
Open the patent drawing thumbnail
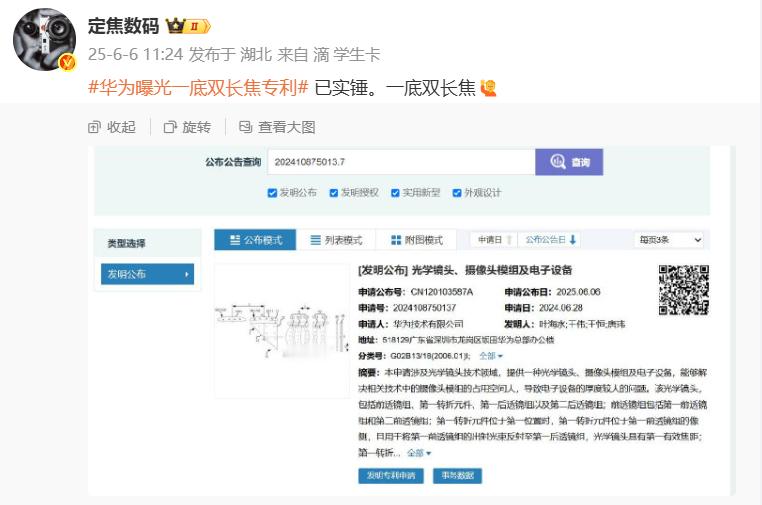(x=282, y=331)
